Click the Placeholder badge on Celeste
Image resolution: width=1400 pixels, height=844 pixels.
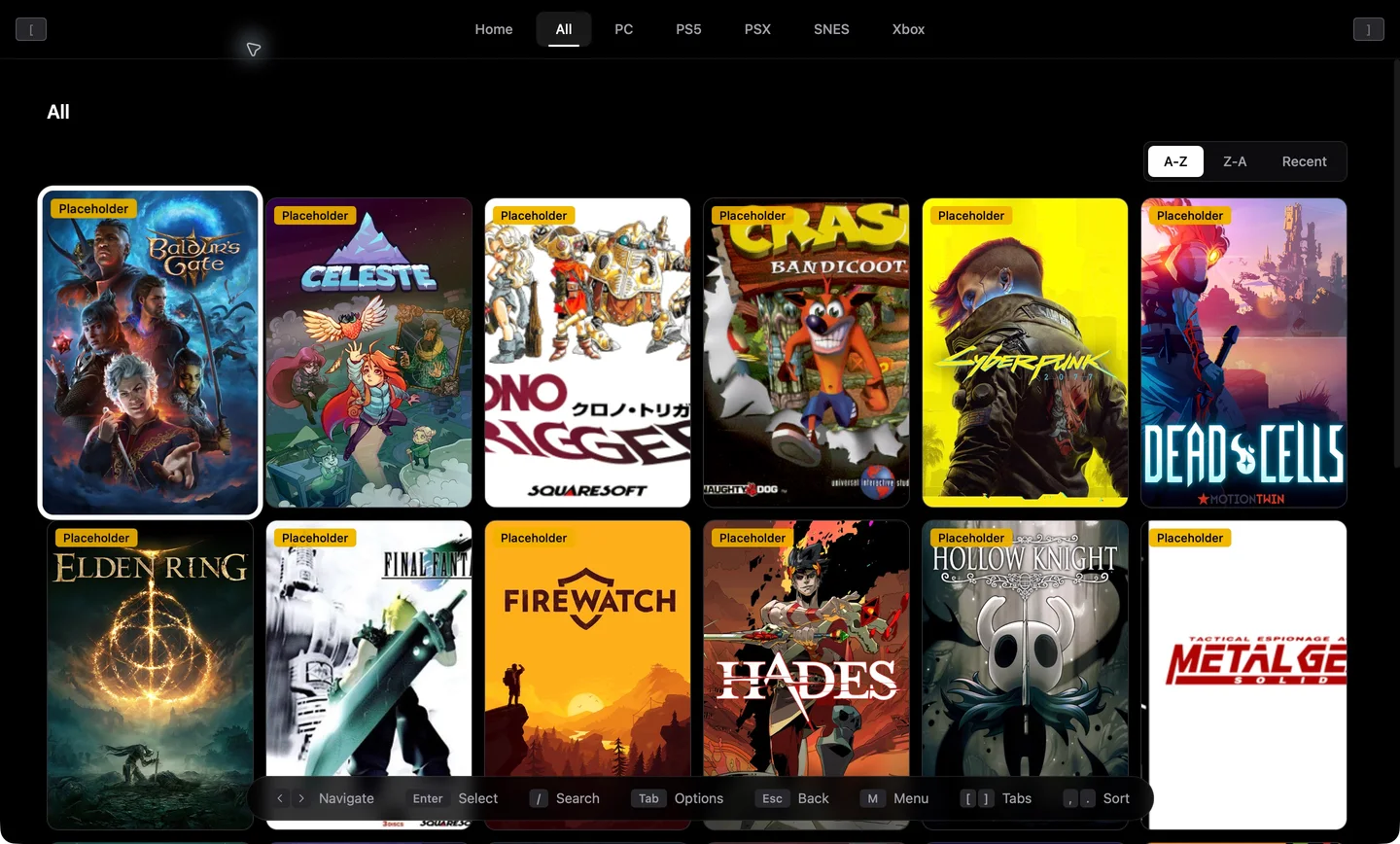point(315,215)
